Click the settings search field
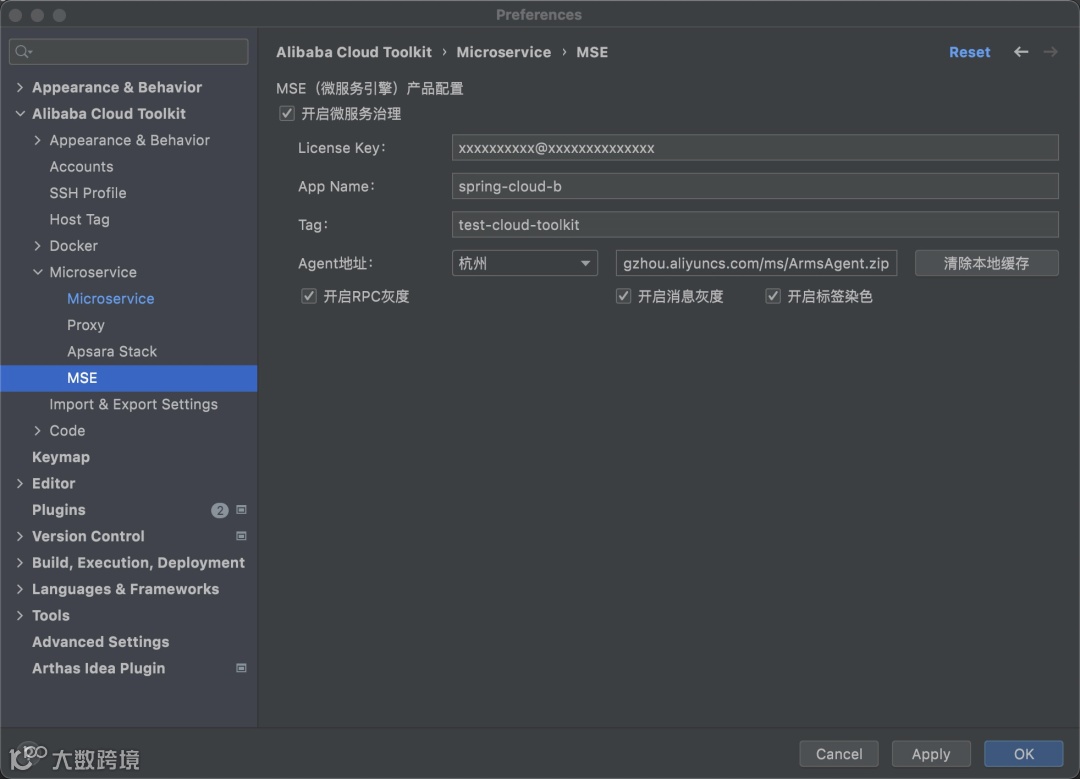 click(129, 52)
